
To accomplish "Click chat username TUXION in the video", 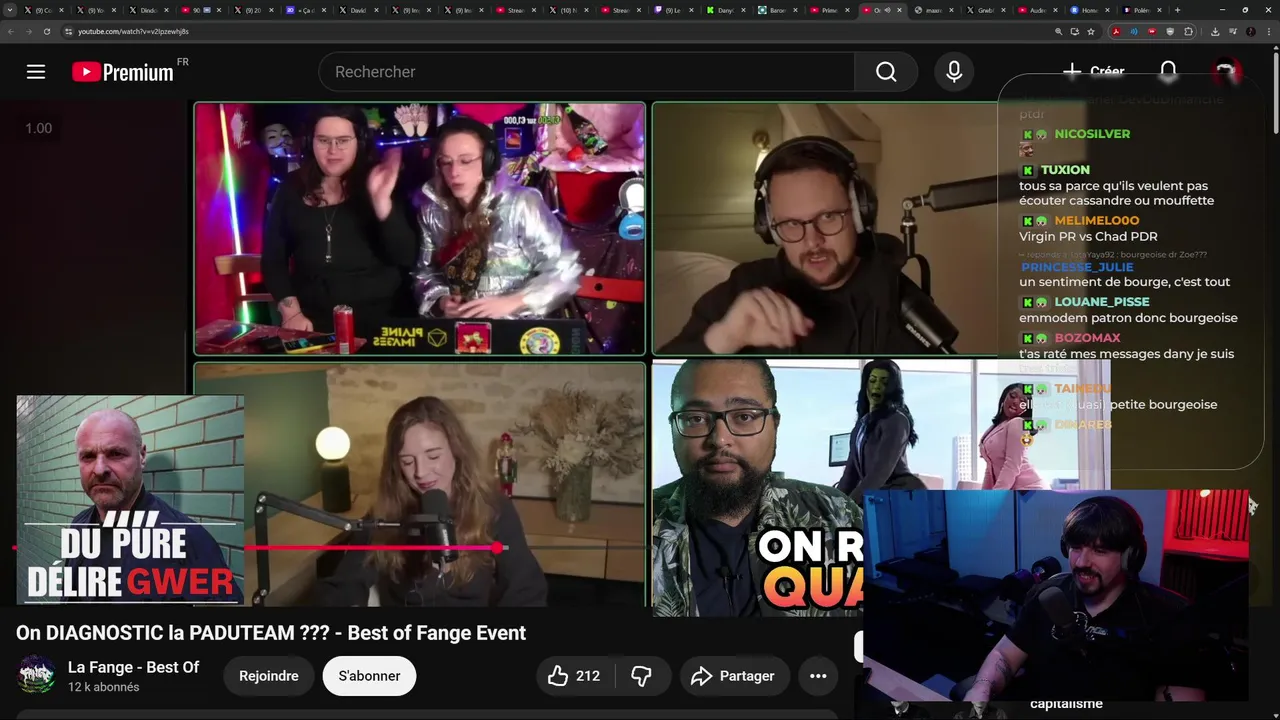I will 1065,170.
